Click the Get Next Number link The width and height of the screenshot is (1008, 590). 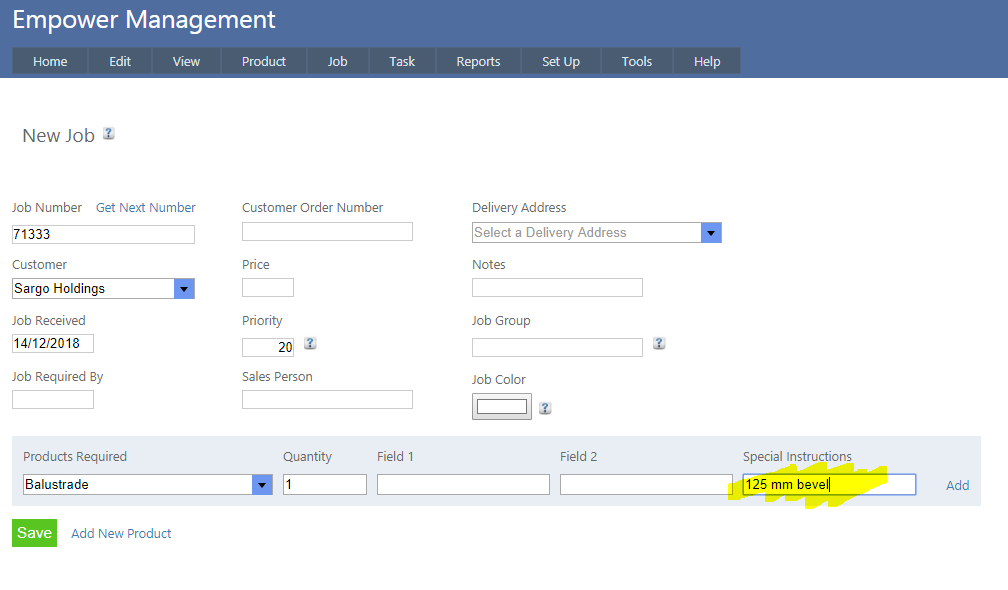point(146,208)
